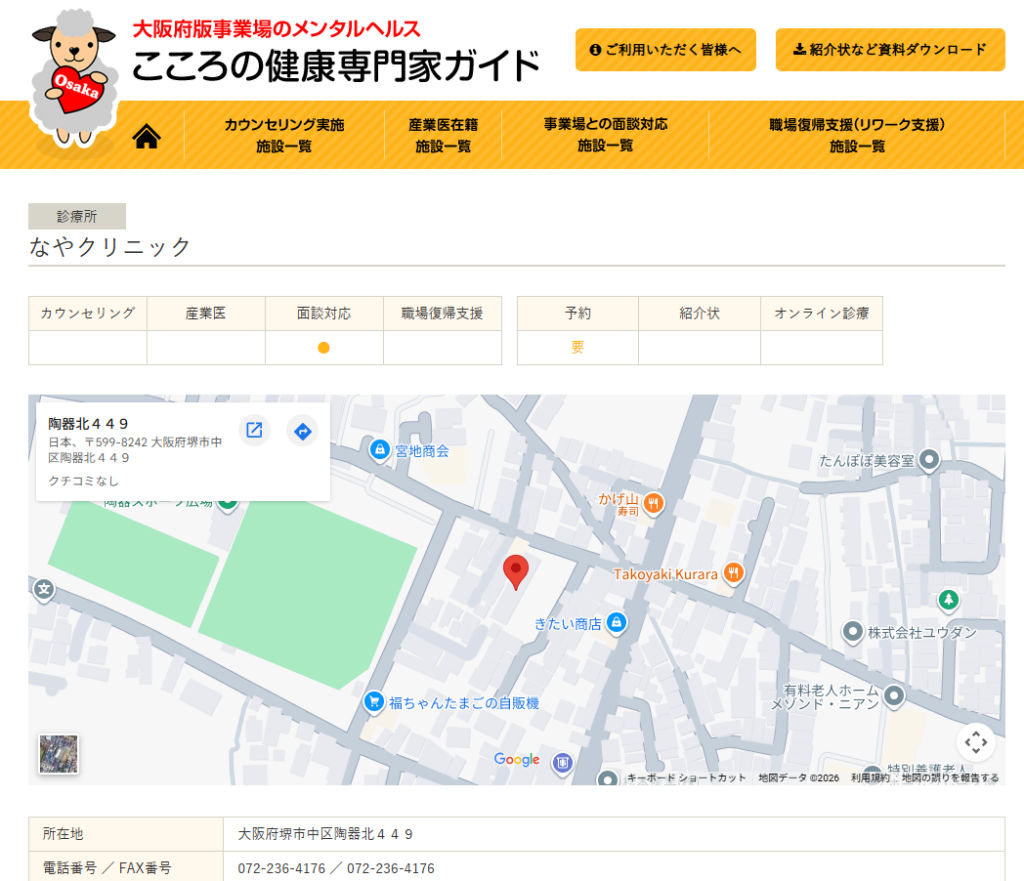Open 産業医在籍 施設一覧 menu
This screenshot has width=1024, height=881.
443,135
